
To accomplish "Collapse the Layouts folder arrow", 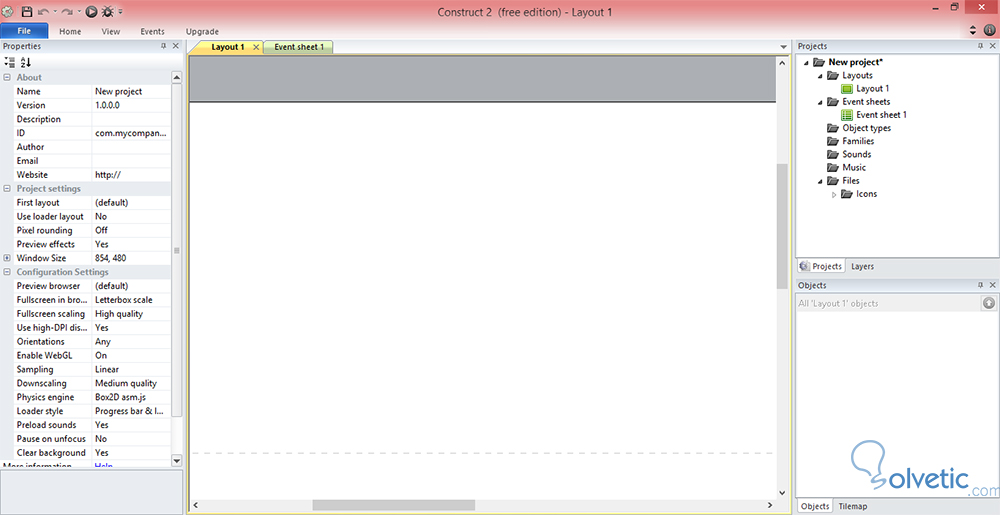I will coord(821,76).
